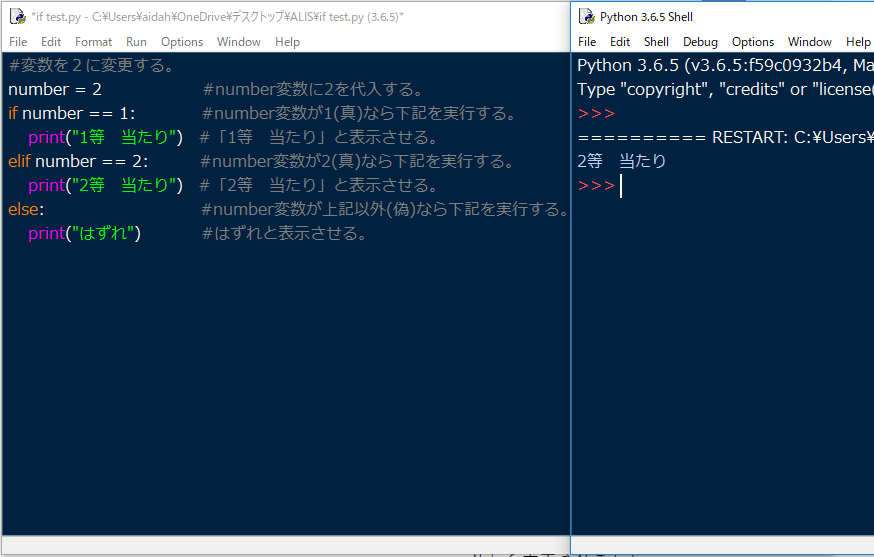
Task: Click the print("はずれ") statement
Action: coord(85,234)
